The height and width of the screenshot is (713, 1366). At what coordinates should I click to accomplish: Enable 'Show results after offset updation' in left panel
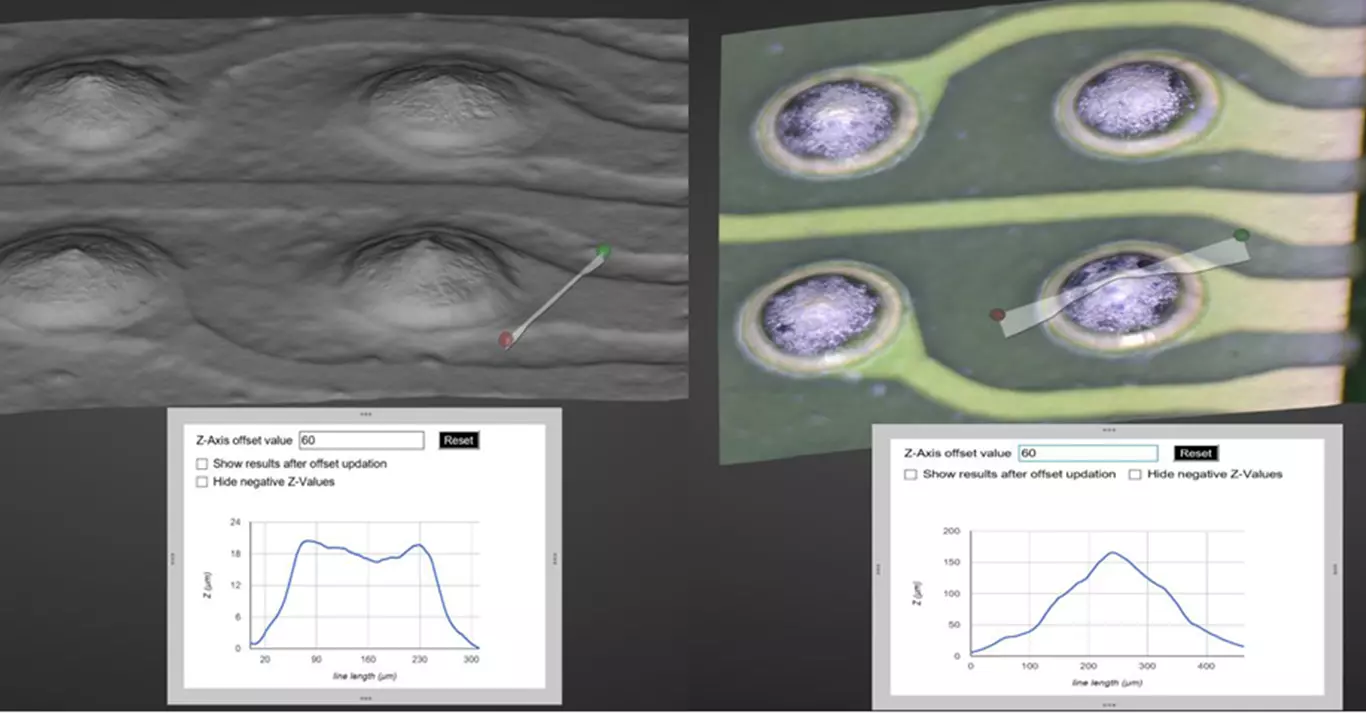[202, 464]
